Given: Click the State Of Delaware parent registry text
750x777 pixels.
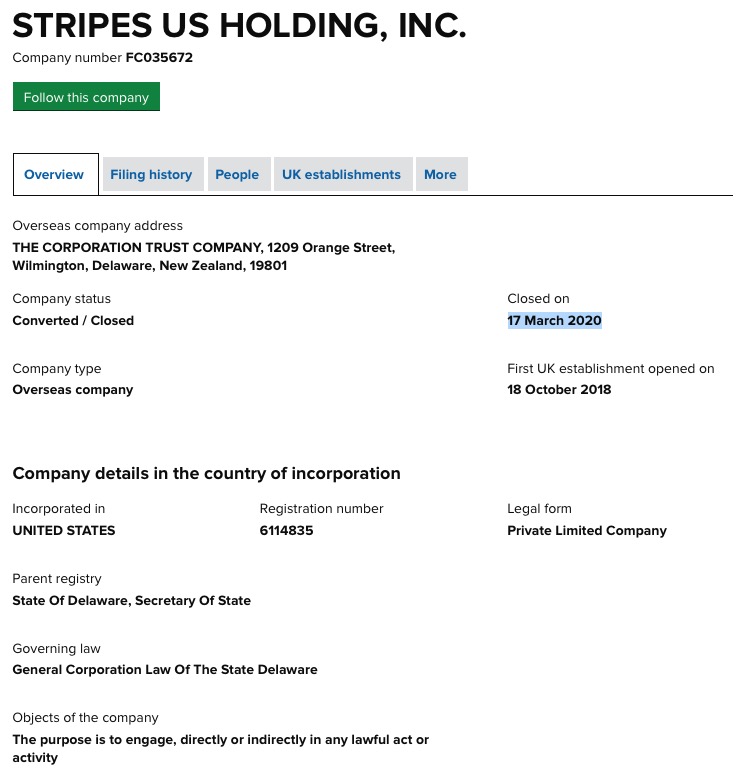Looking at the screenshot, I should [132, 601].
